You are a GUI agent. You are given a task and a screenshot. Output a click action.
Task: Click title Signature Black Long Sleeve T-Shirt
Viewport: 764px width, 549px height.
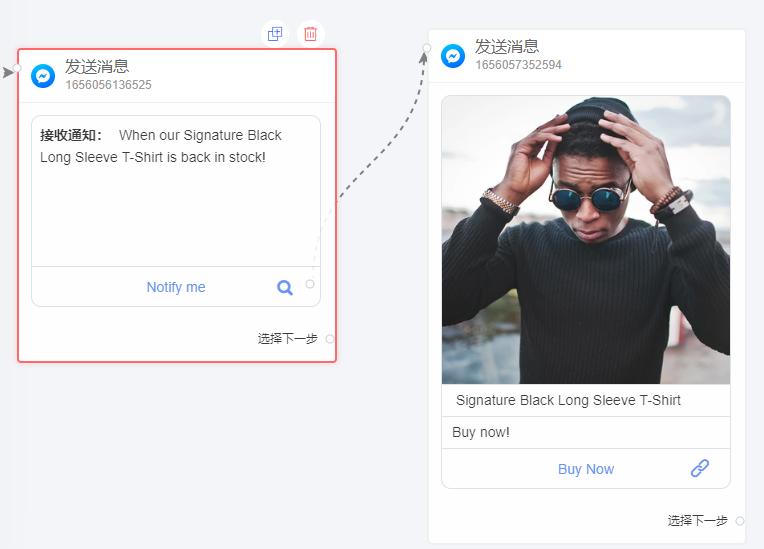coord(568,400)
